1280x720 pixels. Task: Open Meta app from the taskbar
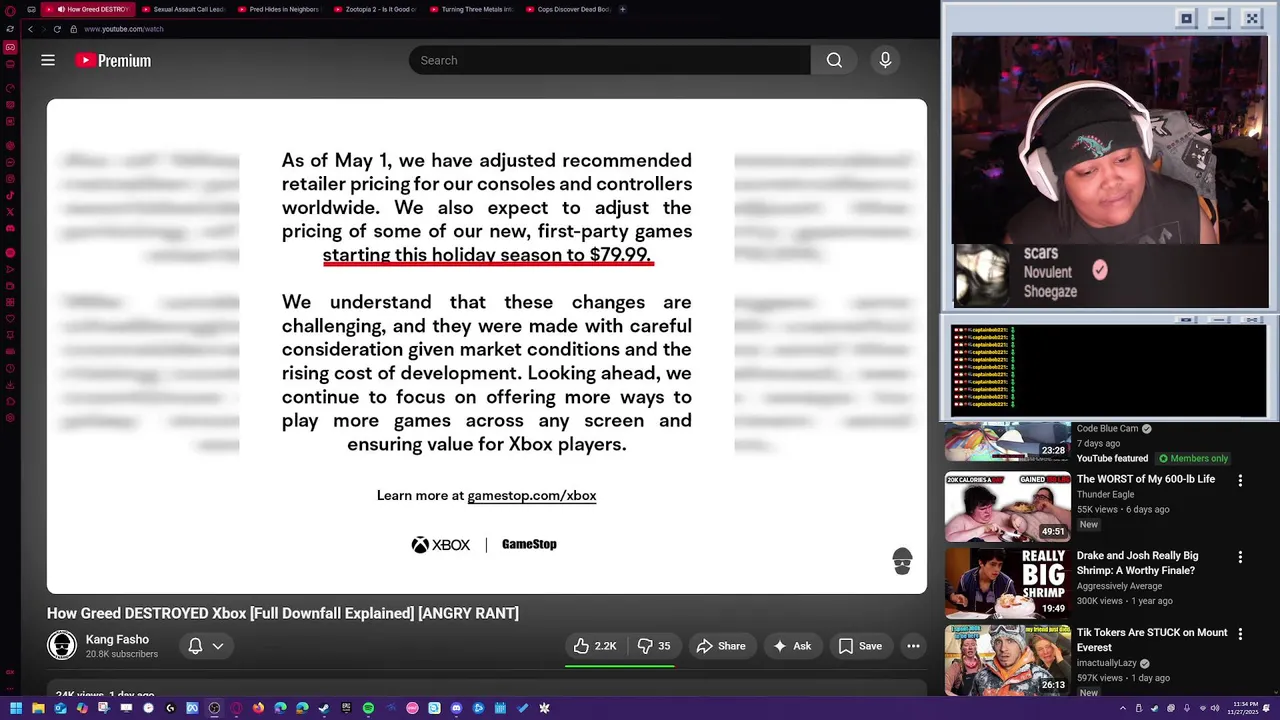192,708
